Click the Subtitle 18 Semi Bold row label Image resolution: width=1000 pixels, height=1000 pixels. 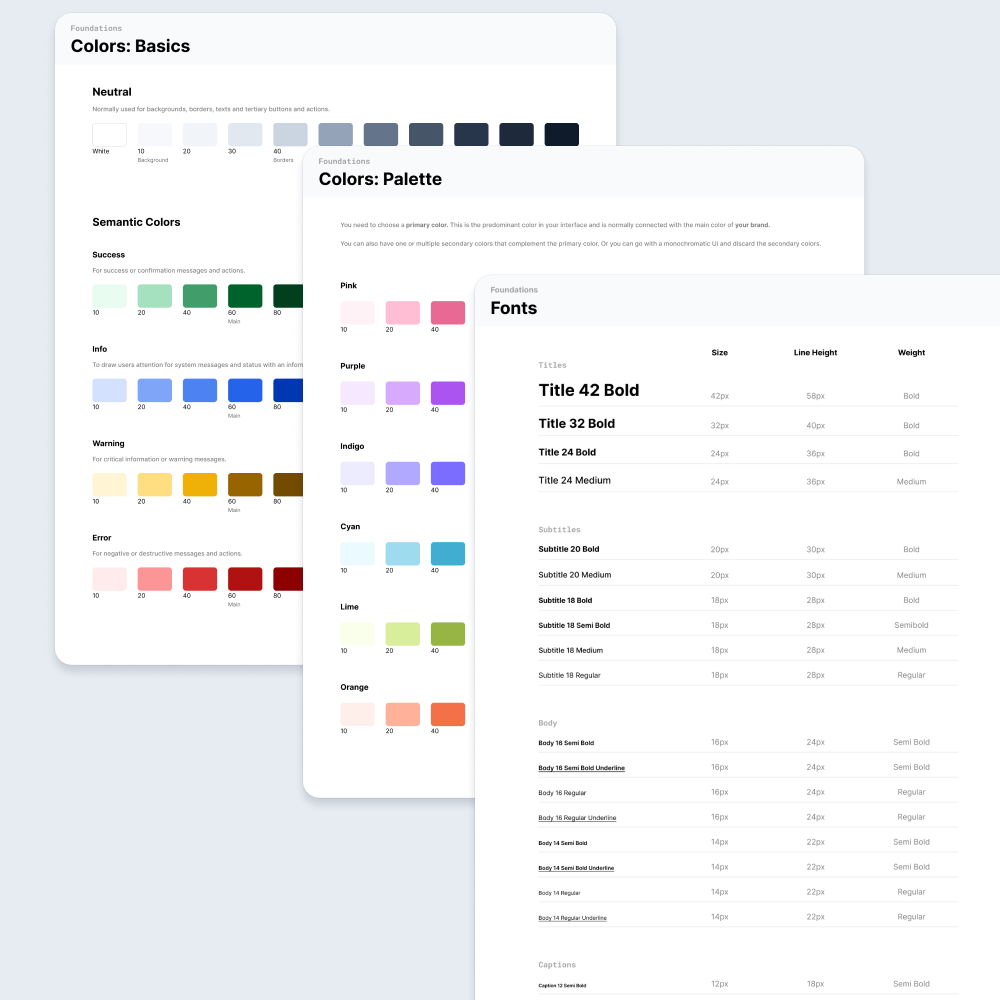574,626
